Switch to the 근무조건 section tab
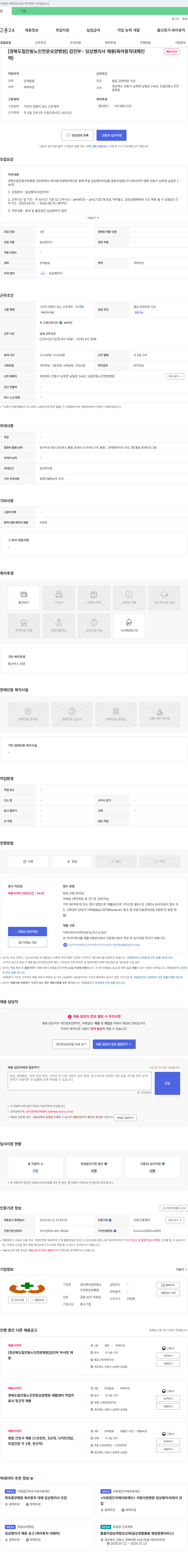 [41, 43]
